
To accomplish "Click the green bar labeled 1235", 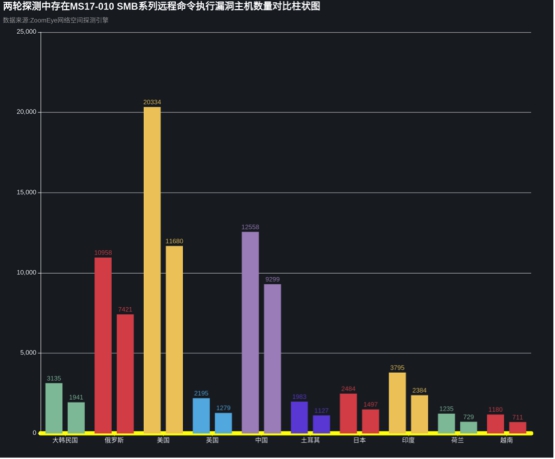I will [446, 423].
